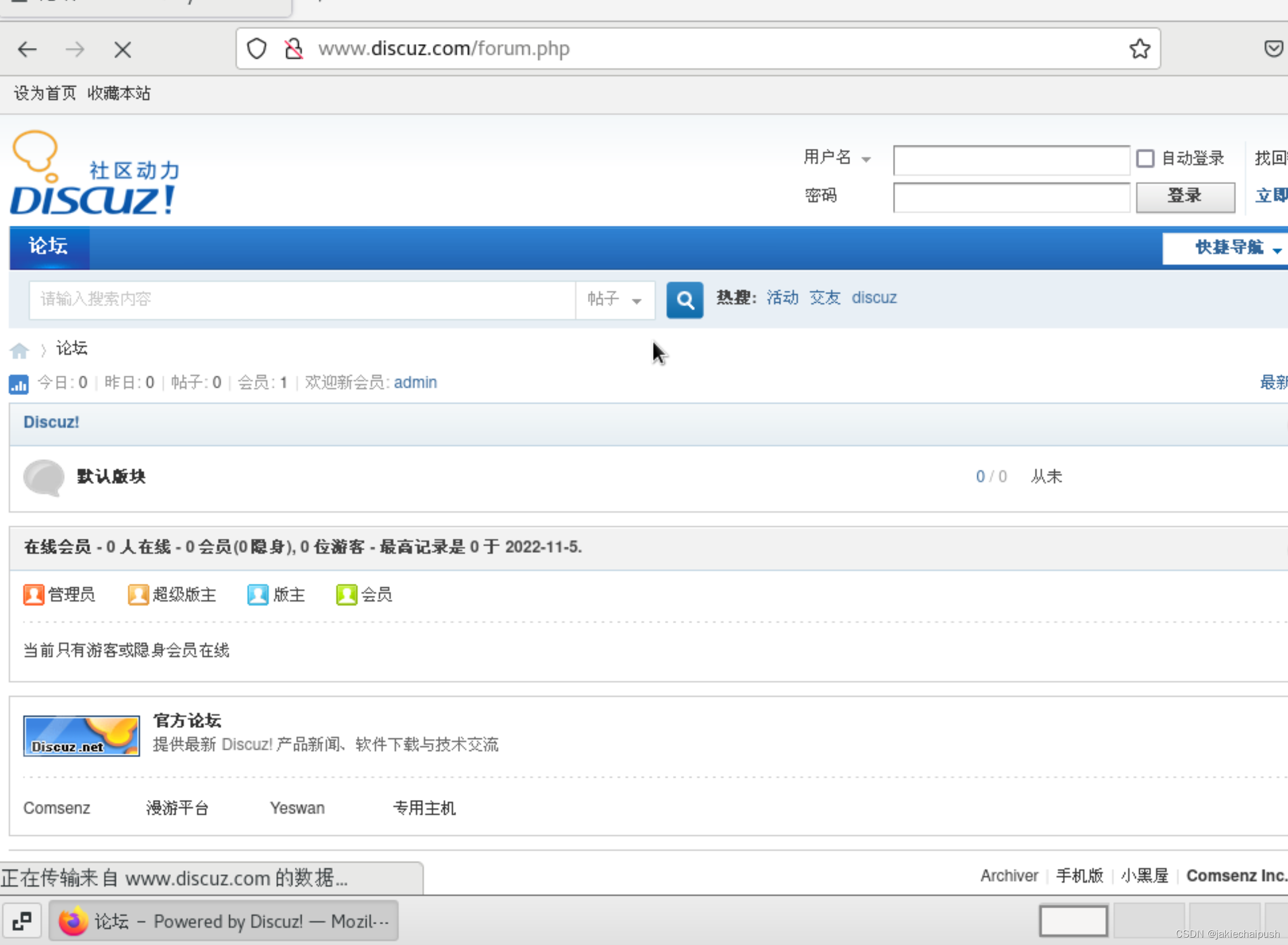Click the 官方论坛 link title

click(x=187, y=720)
